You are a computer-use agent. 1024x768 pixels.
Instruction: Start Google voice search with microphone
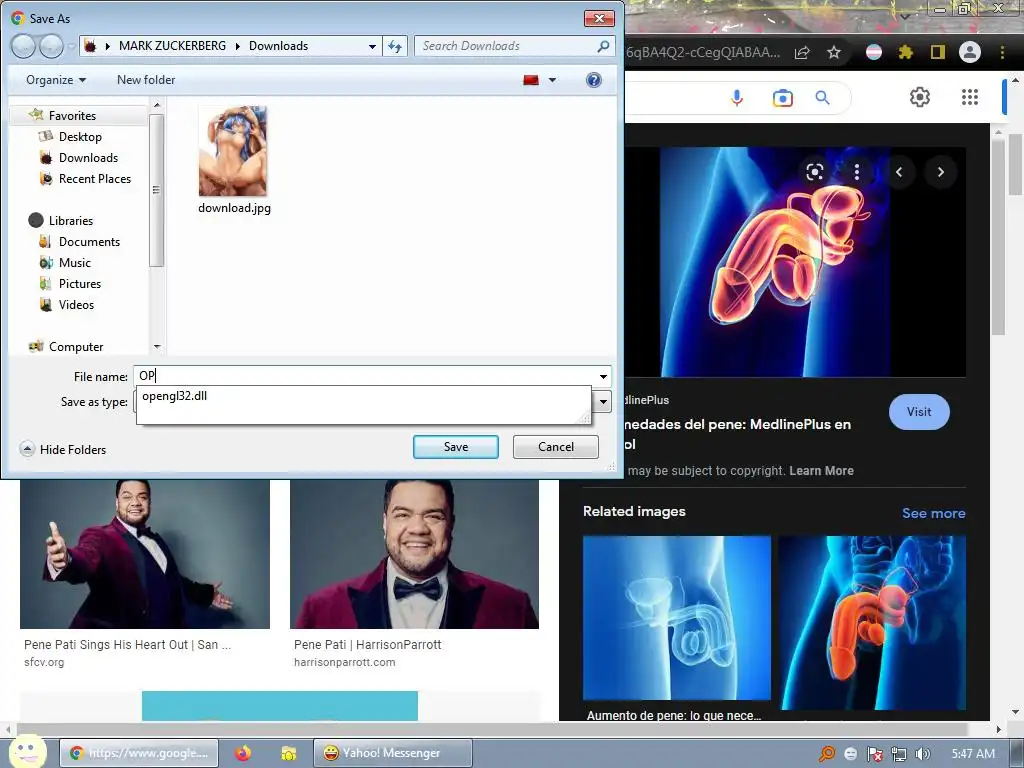pyautogui.click(x=737, y=98)
